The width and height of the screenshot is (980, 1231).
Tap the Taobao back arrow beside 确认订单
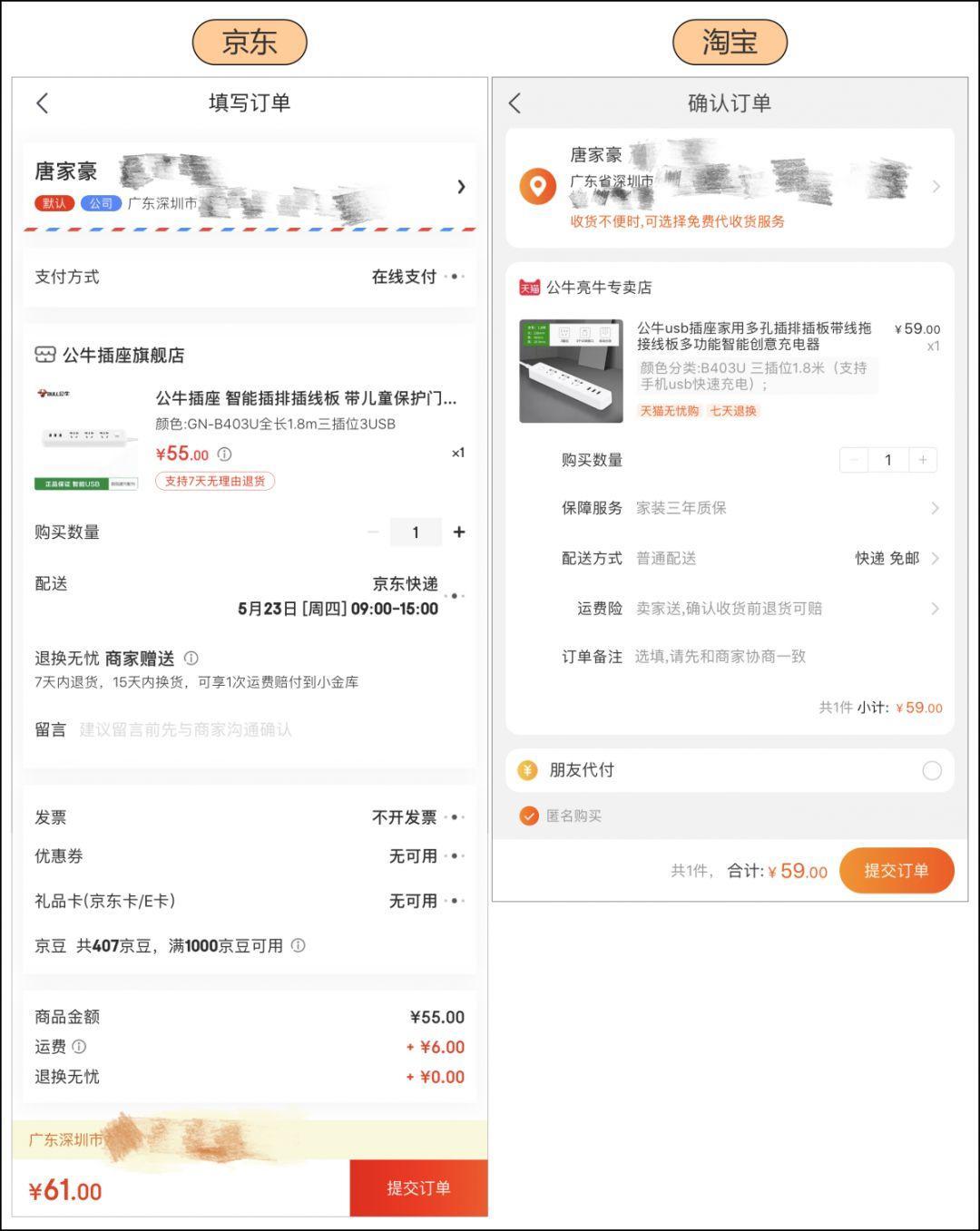pos(515,103)
